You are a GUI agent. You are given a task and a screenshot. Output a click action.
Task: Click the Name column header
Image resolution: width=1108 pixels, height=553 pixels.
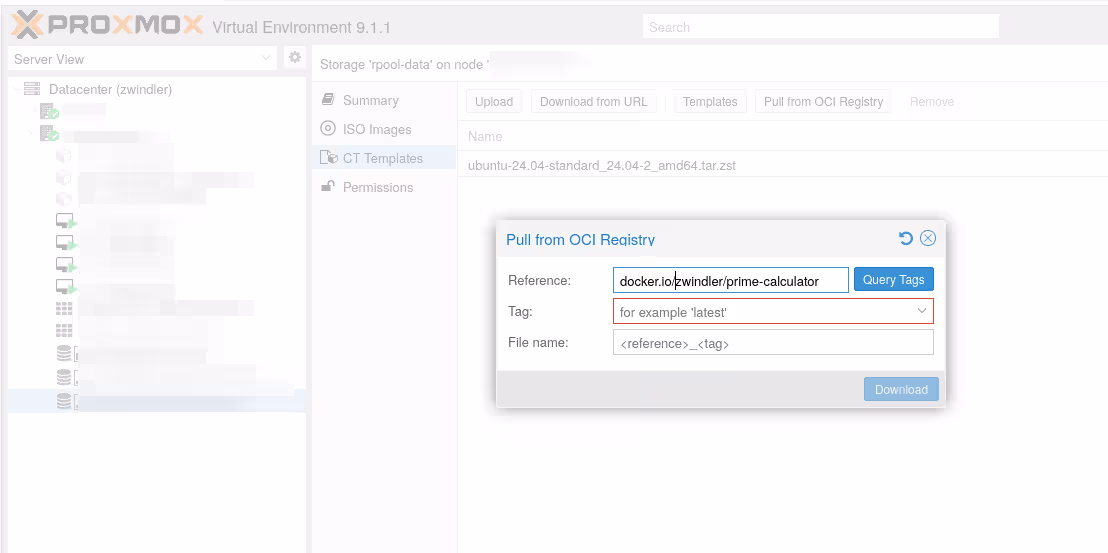(485, 136)
